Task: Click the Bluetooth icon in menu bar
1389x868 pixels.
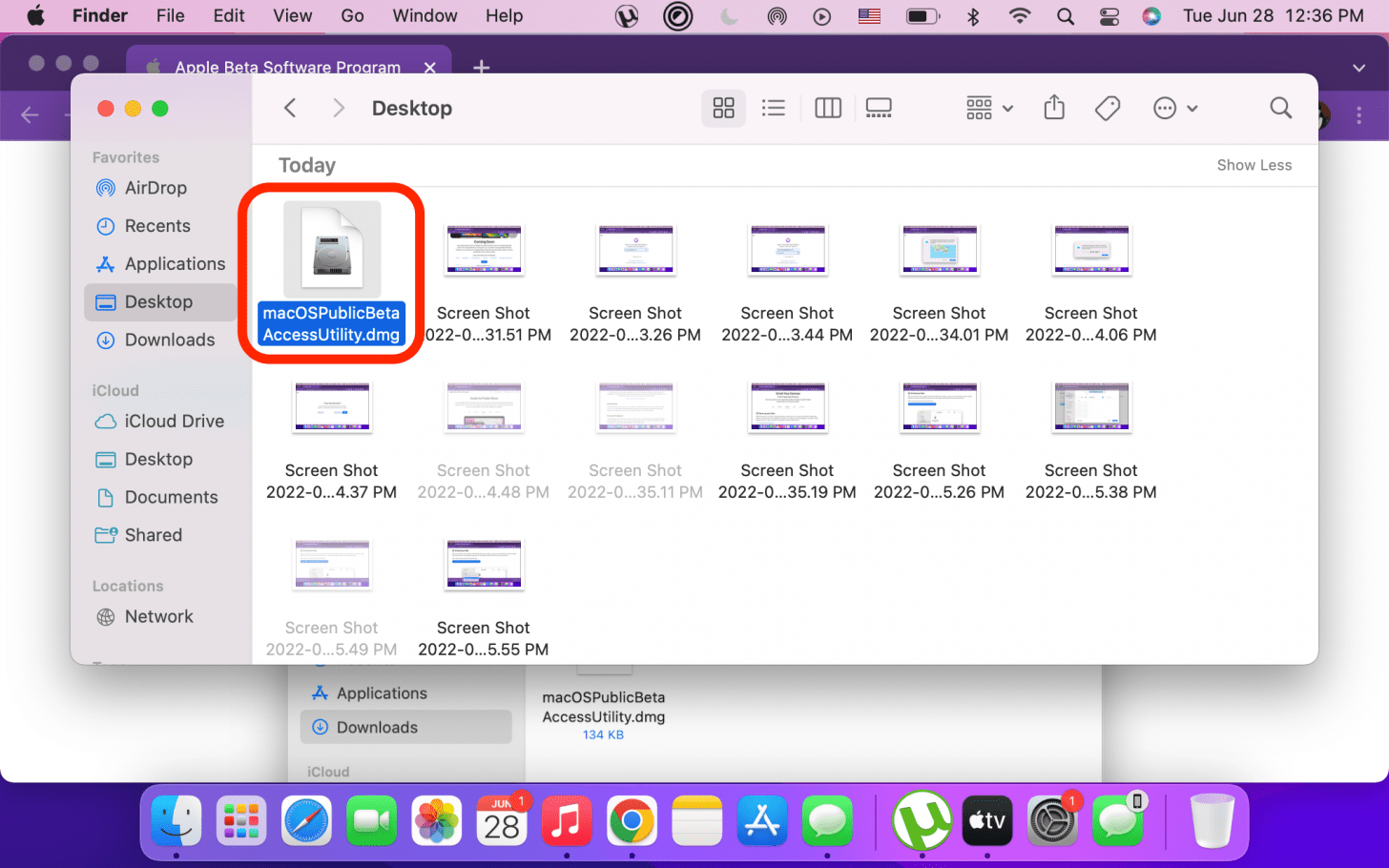Action: coord(974,16)
